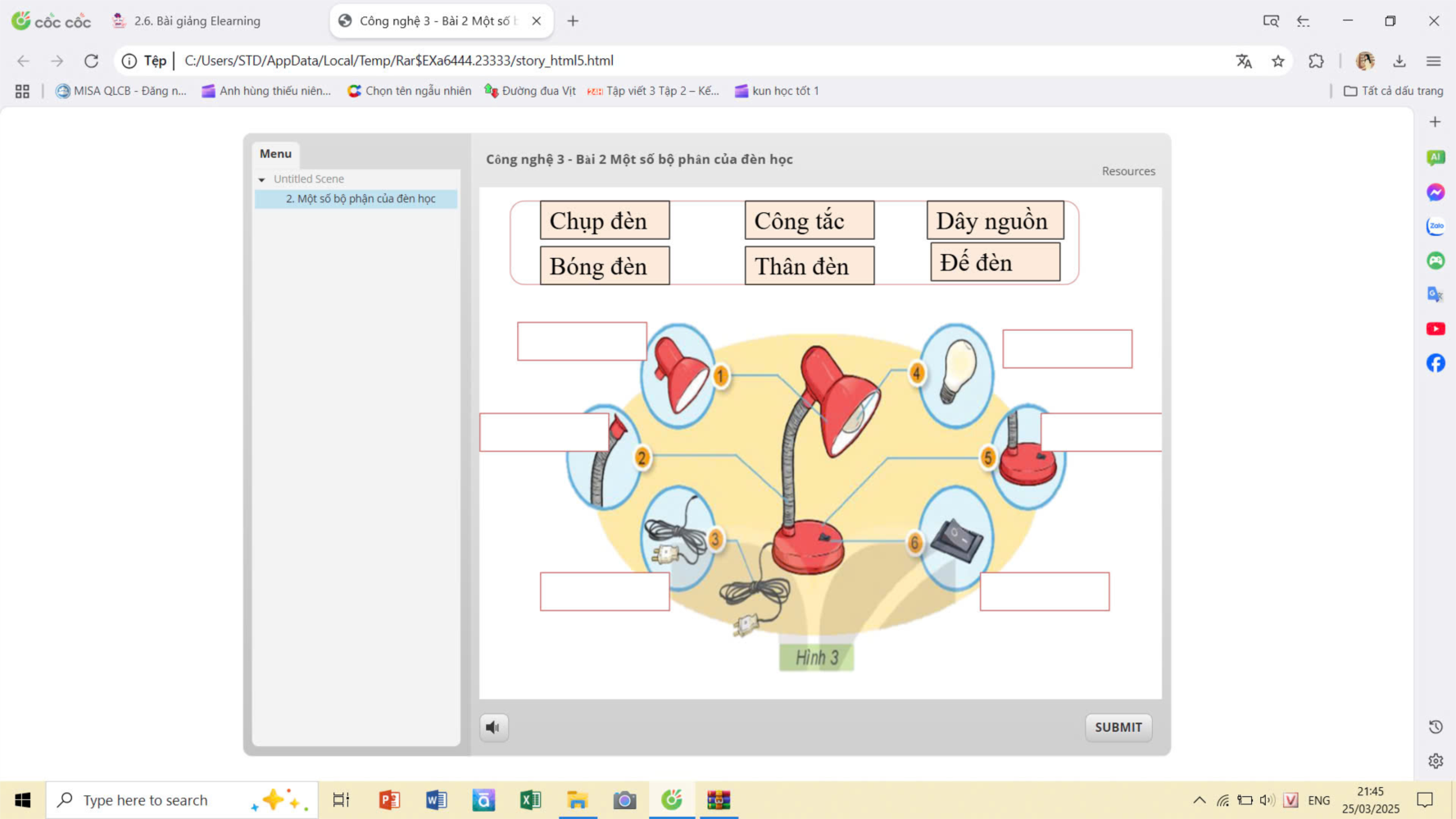Open the YouTube sidebar icon
1456x819 pixels.
coord(1435,329)
